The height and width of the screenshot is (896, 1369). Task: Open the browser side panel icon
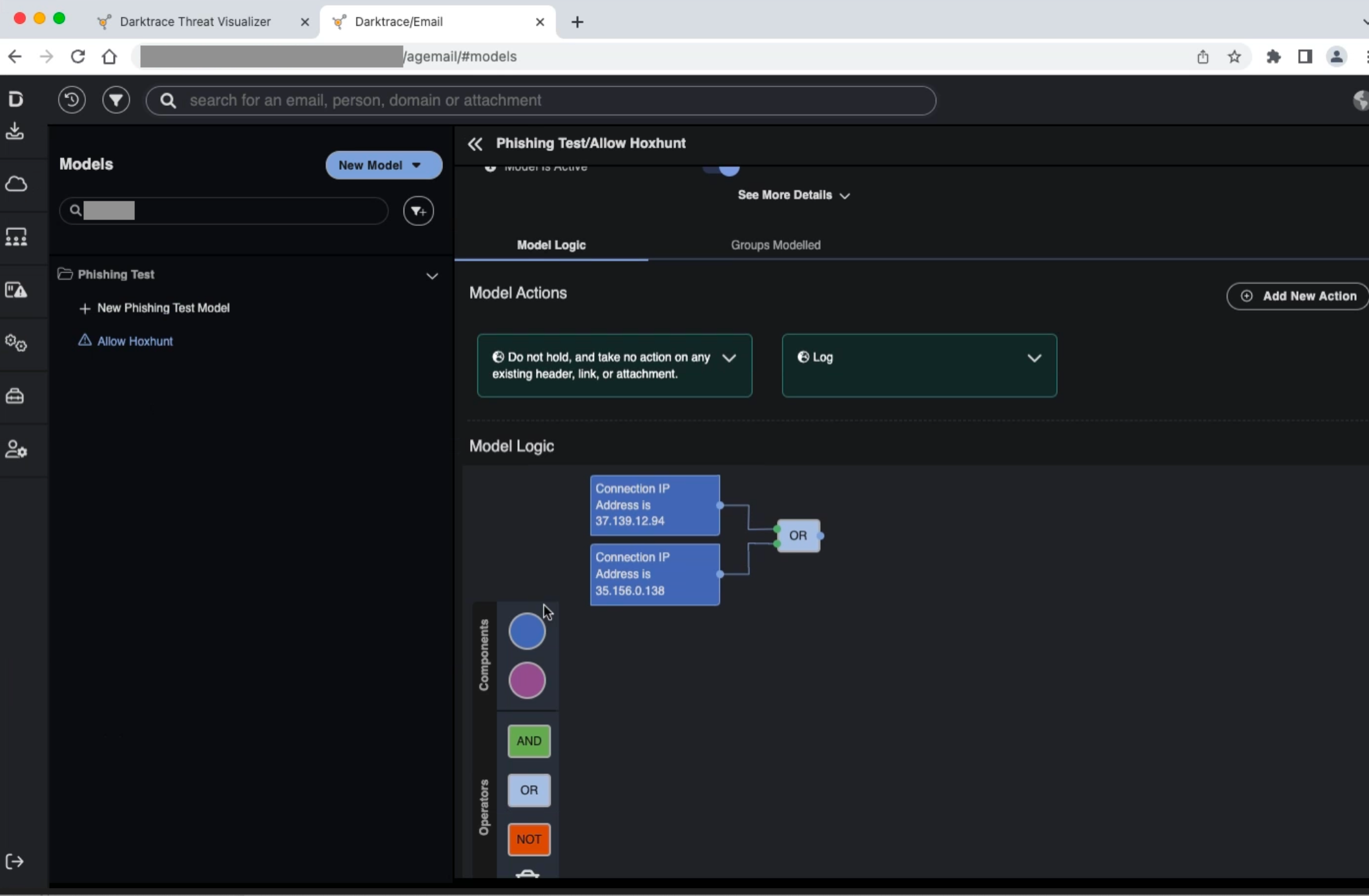point(1305,57)
